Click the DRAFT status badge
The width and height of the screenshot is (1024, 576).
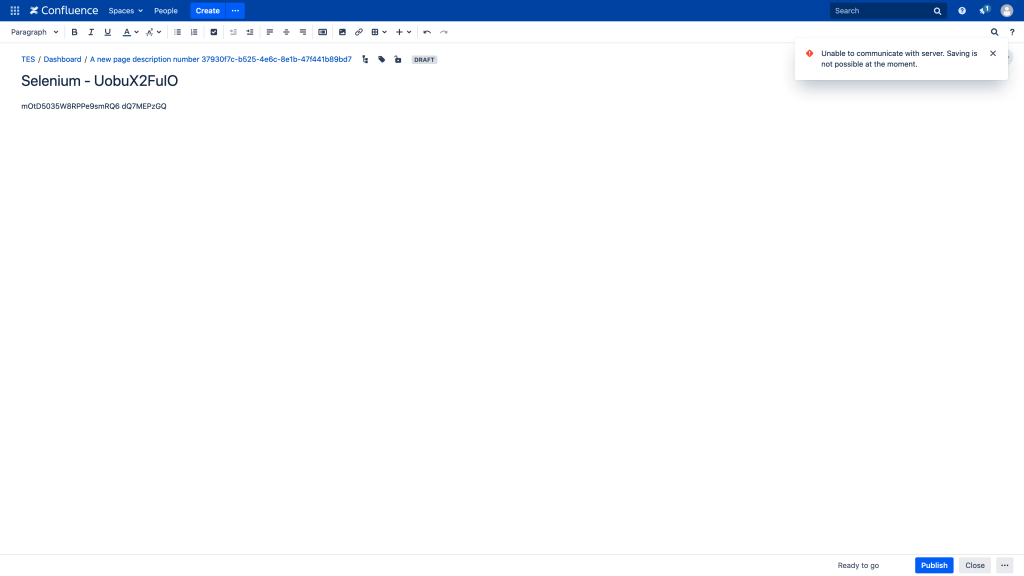(x=424, y=59)
